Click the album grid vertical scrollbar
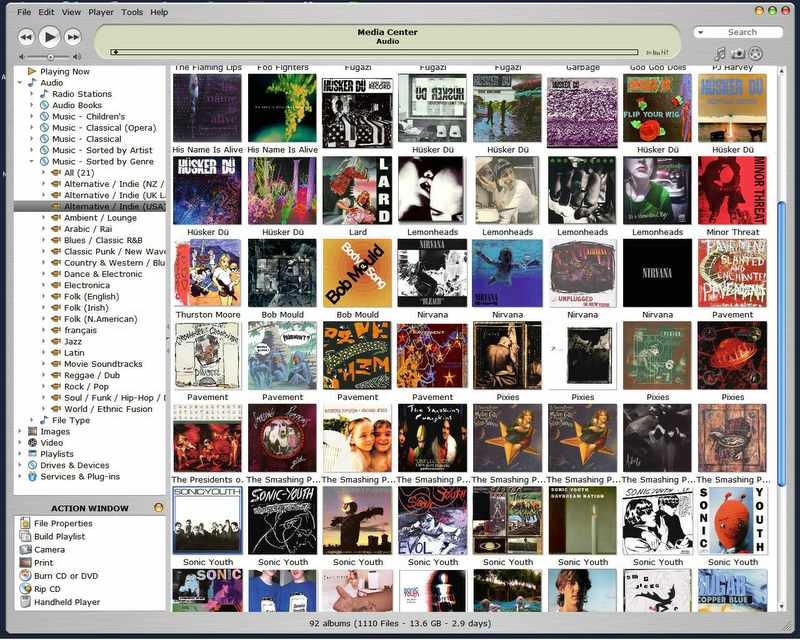The width and height of the screenshot is (800, 640). (x=781, y=342)
